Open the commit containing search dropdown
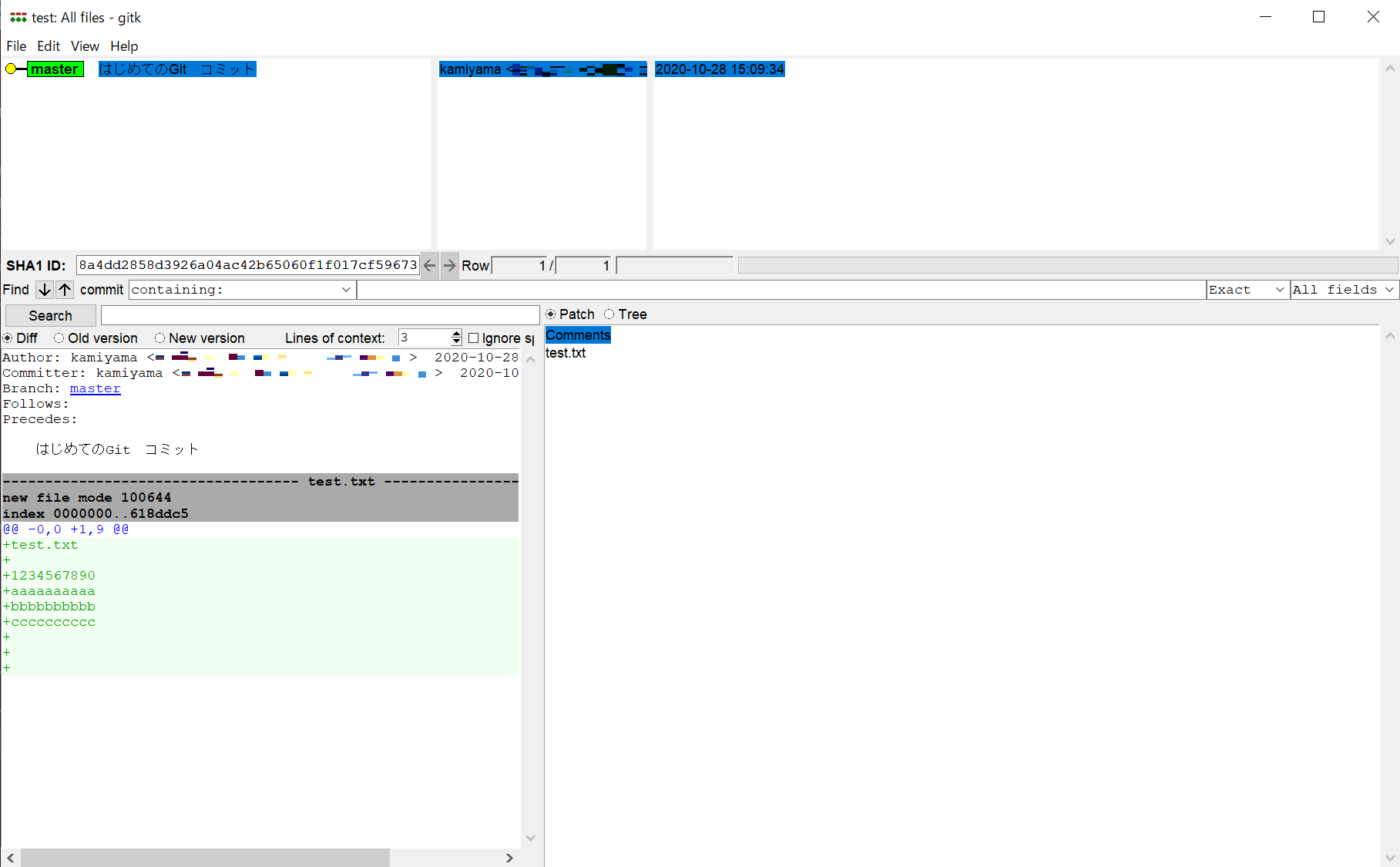This screenshot has width=1400, height=867. 346,290
